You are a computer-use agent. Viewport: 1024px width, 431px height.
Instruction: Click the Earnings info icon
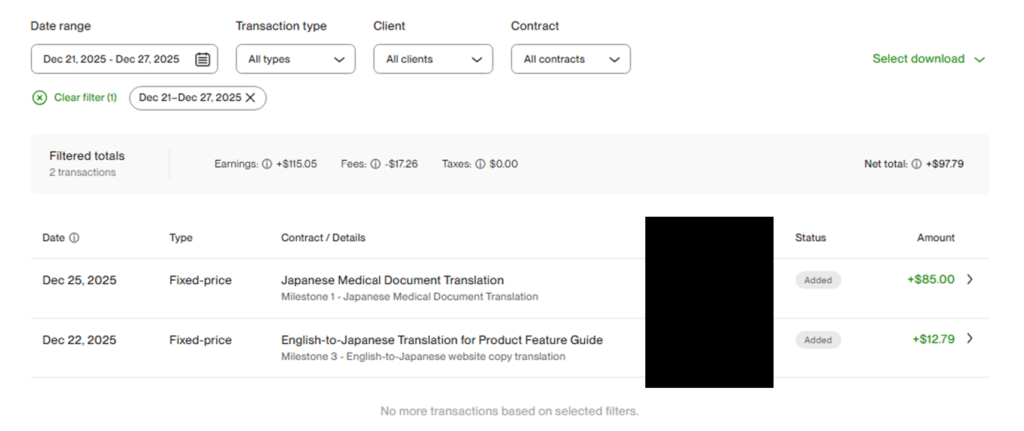click(x=267, y=164)
